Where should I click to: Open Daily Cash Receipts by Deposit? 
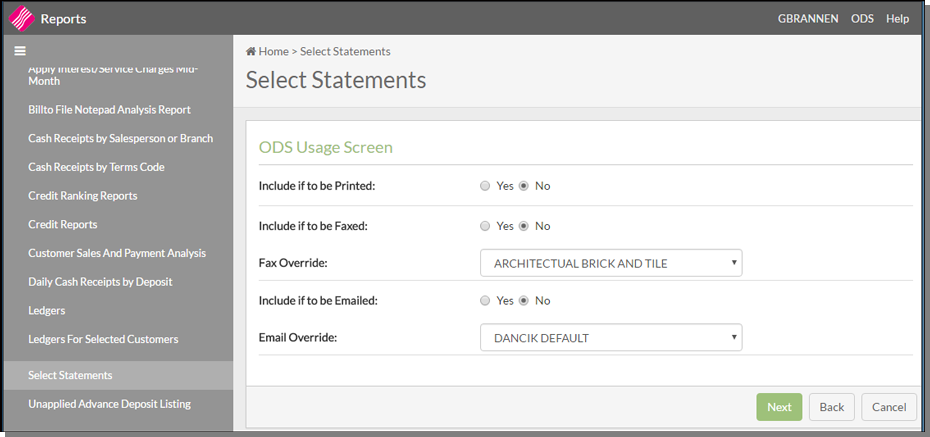click(x=100, y=282)
